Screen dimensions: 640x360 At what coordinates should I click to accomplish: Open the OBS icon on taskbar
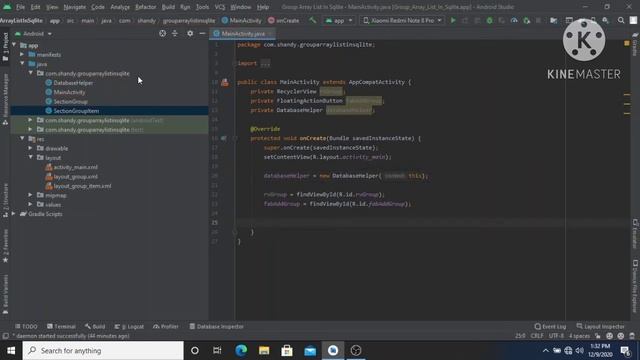click(356, 351)
